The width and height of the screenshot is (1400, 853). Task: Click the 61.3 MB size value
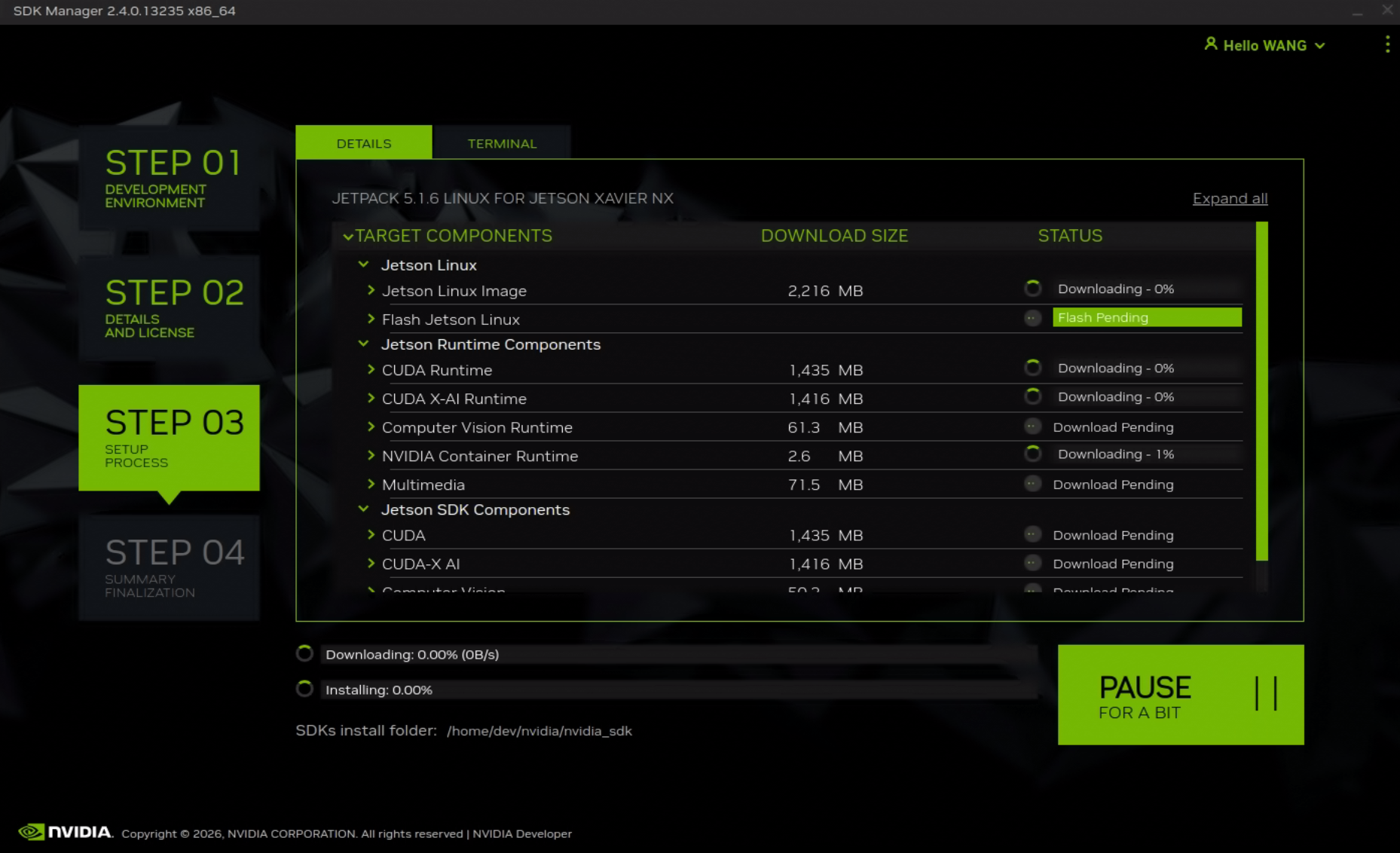coord(825,427)
